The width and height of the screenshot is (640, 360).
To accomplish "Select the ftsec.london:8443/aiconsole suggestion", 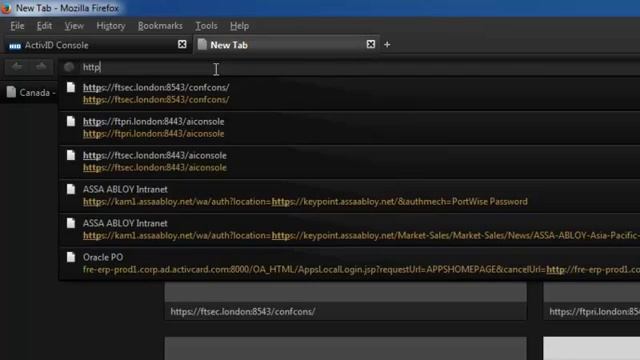I will point(349,162).
